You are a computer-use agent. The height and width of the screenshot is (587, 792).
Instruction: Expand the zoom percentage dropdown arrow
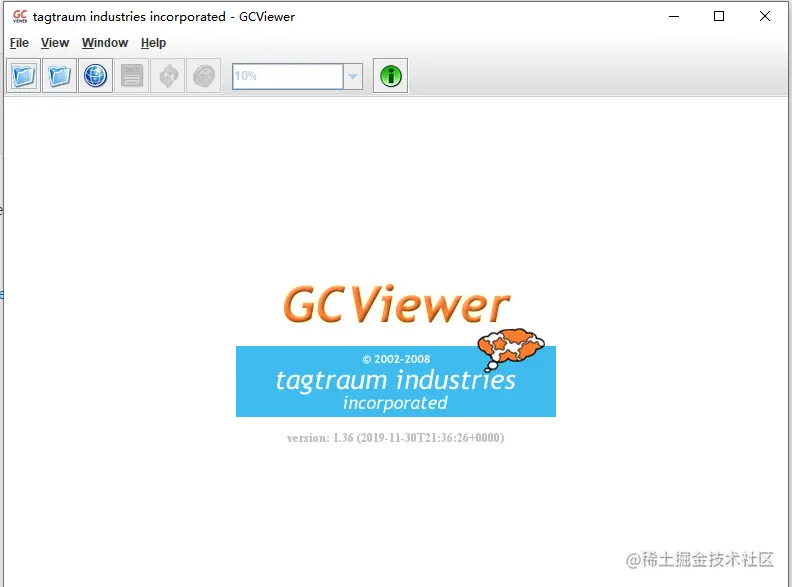point(353,76)
